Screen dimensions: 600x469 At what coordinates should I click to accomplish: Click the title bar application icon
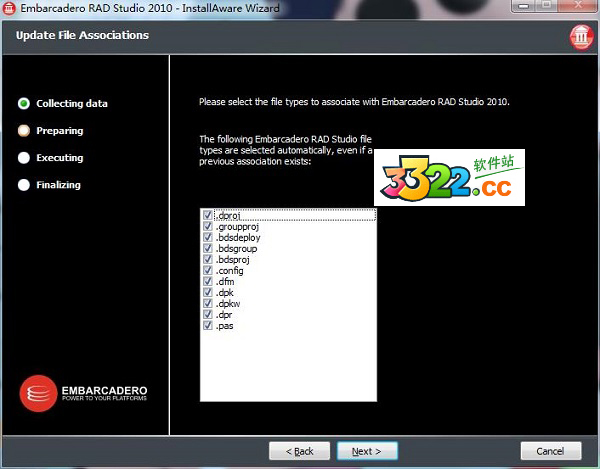pyautogui.click(x=9, y=8)
